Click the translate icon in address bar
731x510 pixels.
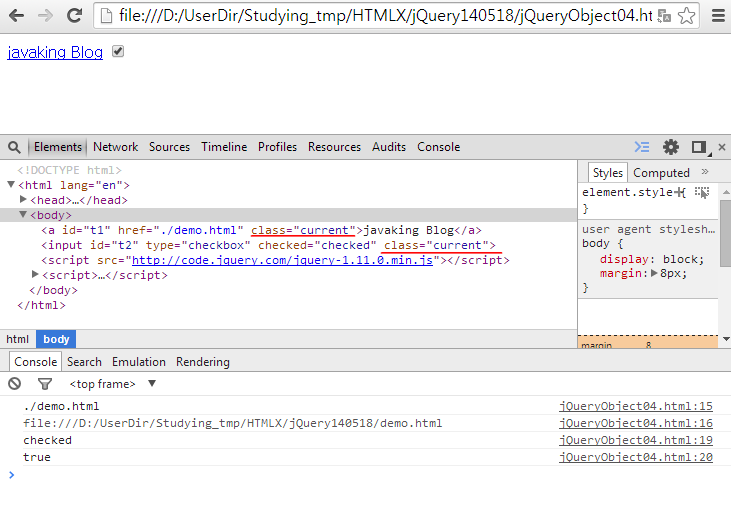664,16
